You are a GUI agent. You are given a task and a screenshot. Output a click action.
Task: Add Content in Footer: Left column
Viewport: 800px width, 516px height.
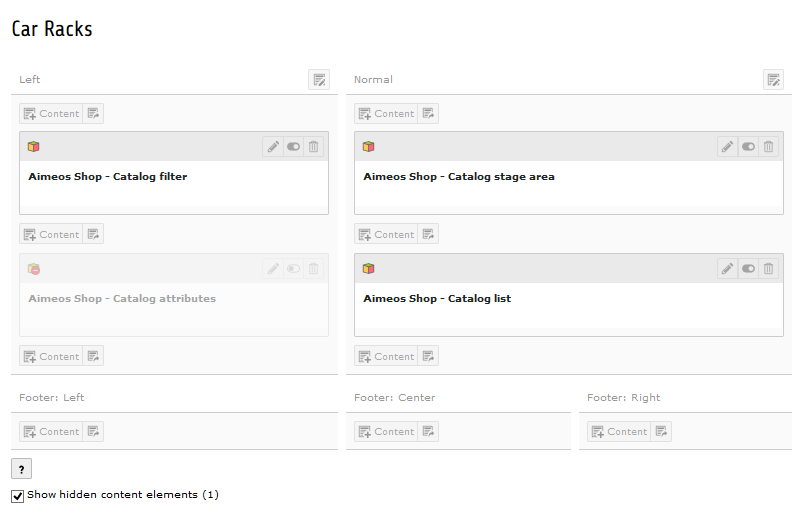(x=52, y=431)
